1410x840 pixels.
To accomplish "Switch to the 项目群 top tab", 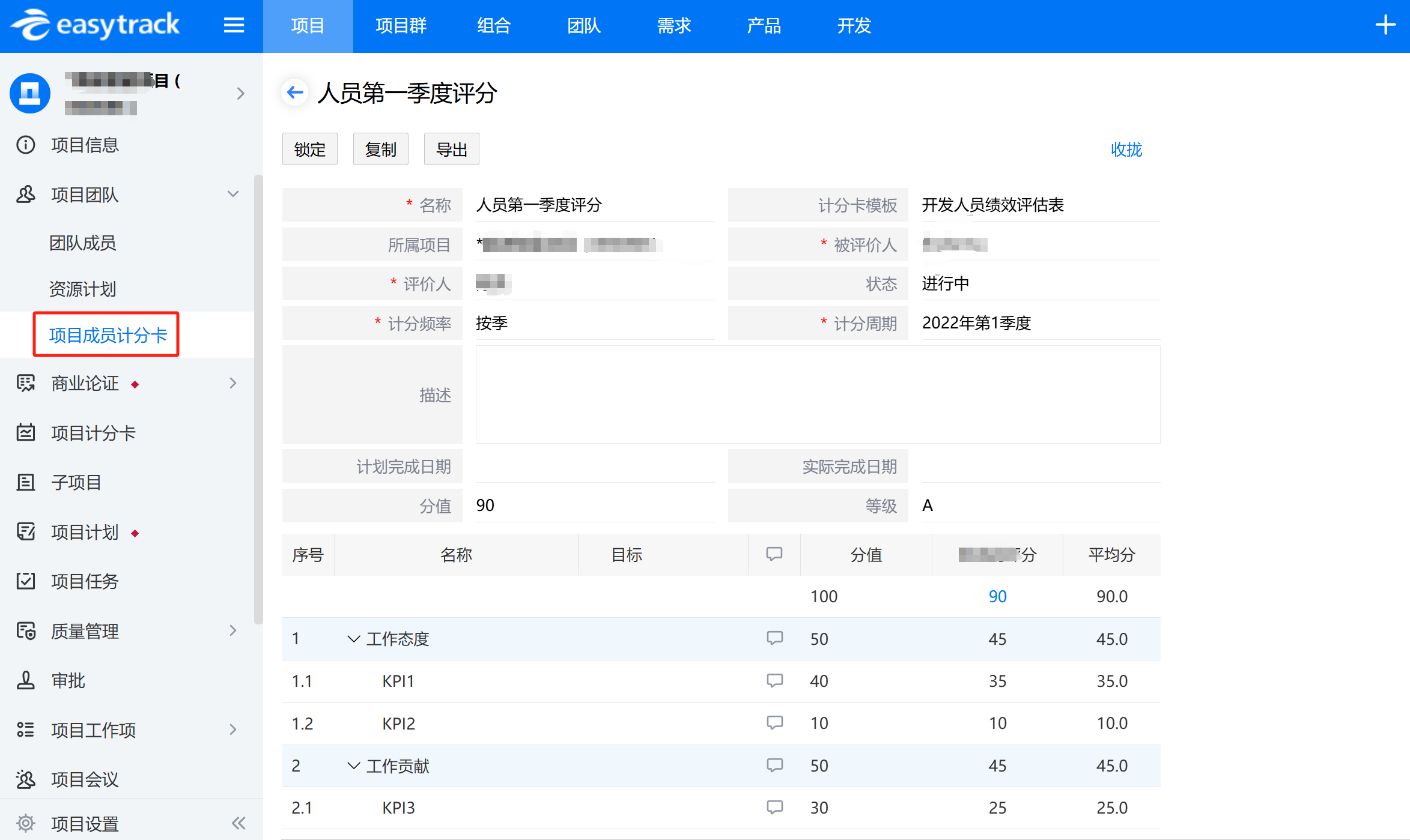I will click(401, 26).
